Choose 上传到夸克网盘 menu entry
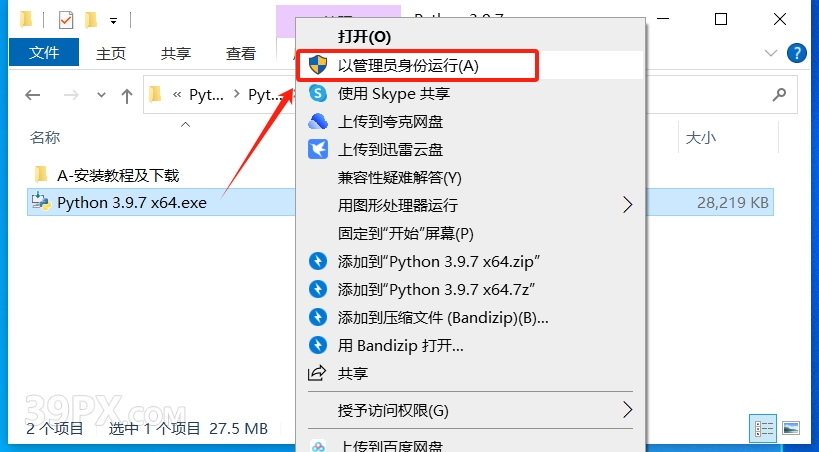This screenshot has height=452, width=819. (390, 122)
